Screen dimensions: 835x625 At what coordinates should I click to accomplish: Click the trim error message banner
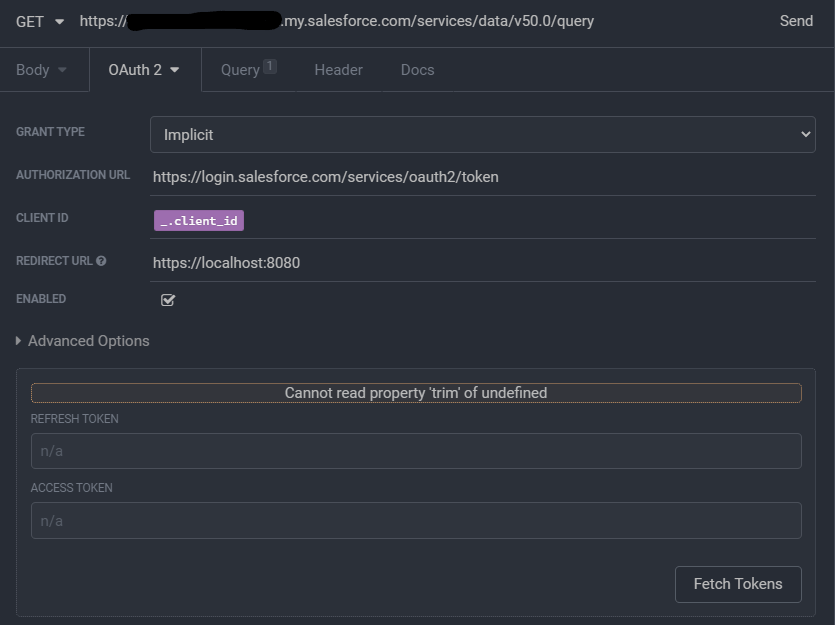click(x=416, y=392)
